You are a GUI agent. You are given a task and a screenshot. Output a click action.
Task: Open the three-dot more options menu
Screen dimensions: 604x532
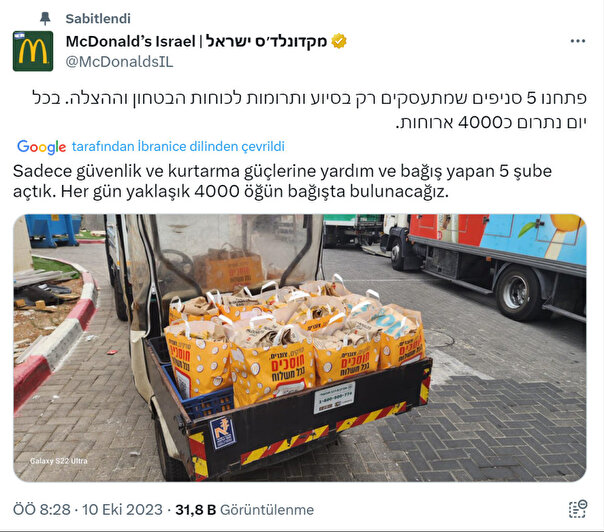click(x=578, y=41)
